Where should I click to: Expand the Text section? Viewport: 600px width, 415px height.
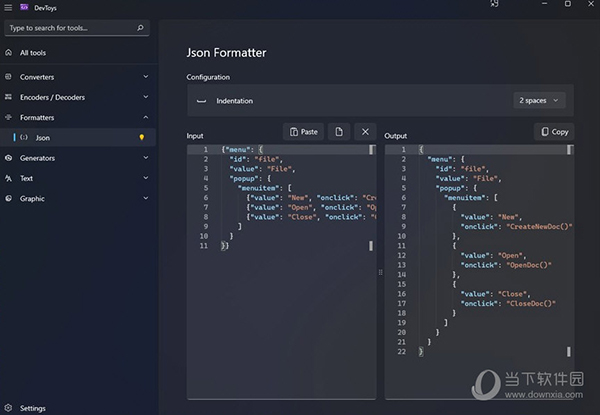(x=146, y=178)
